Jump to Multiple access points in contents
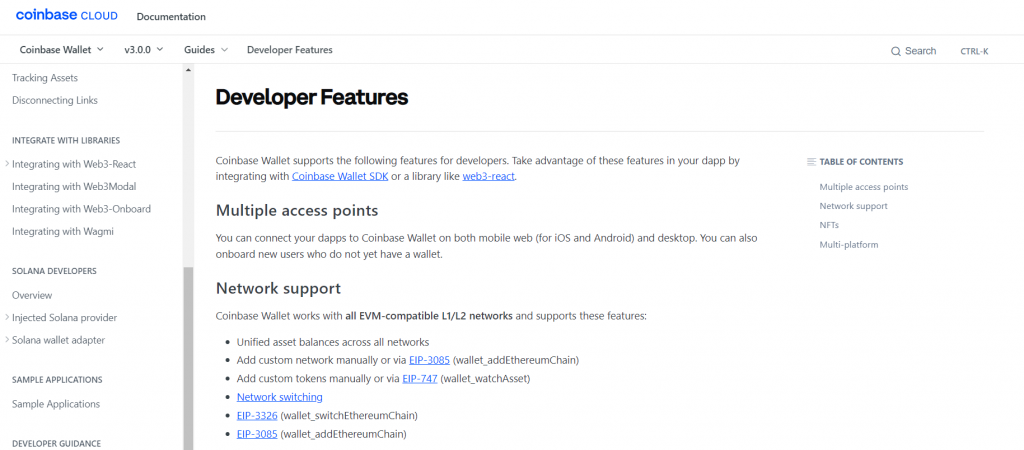Screen dimensions: 1024x450 coord(863,187)
